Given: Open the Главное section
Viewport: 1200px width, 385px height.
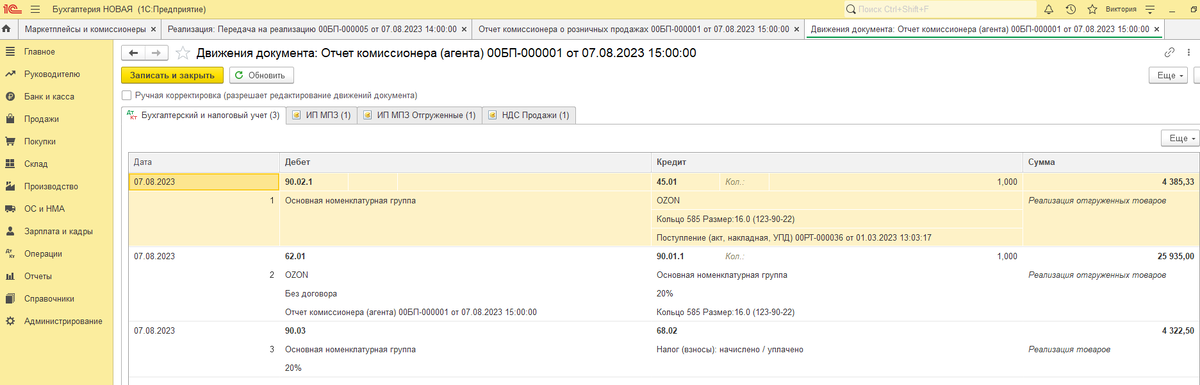Looking at the screenshot, I should click(39, 51).
